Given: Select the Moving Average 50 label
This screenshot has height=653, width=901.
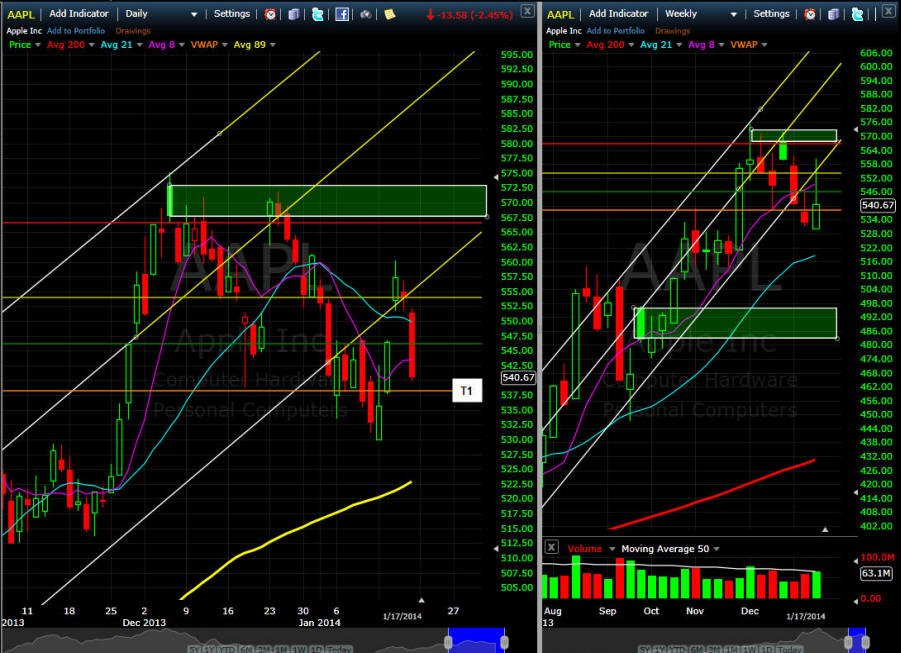Looking at the screenshot, I should coord(665,549).
